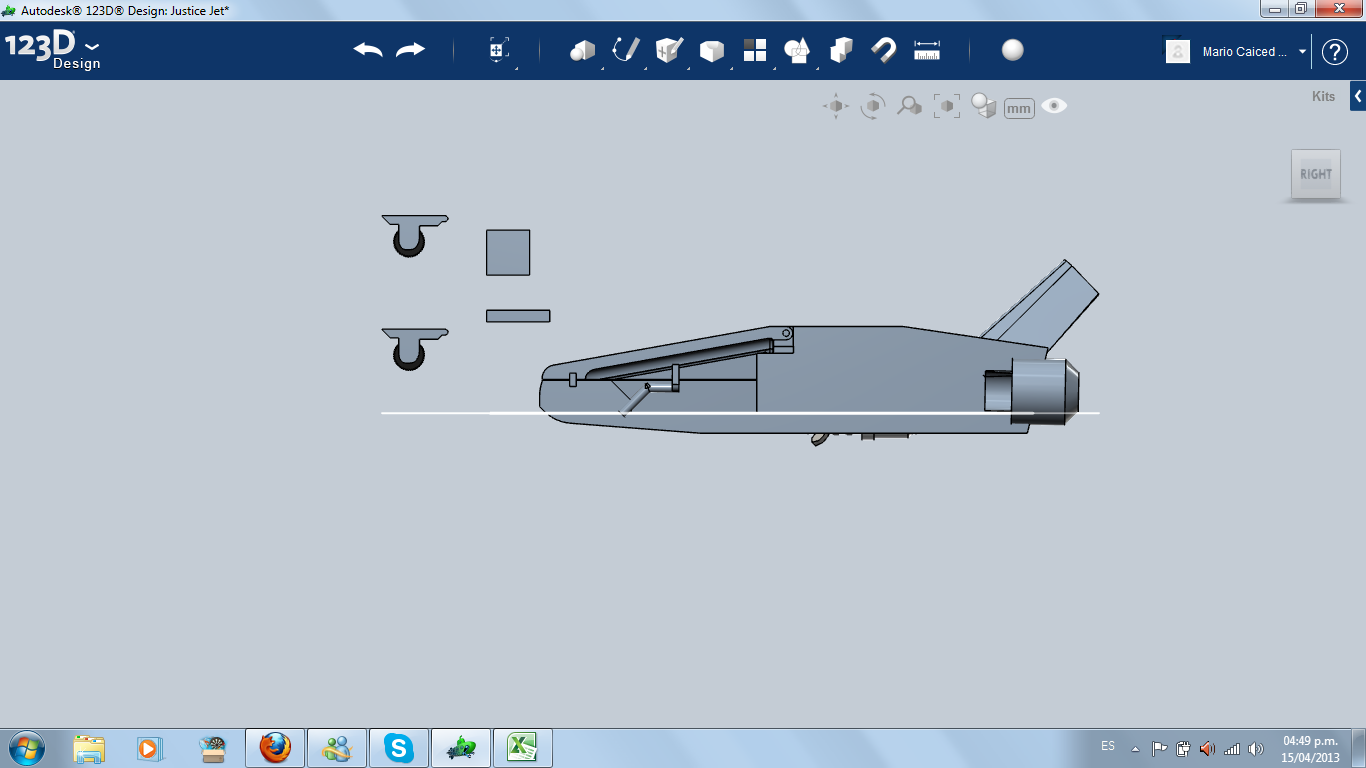This screenshot has height=768, width=1366.
Task: Switch to Firefox in the taskbar
Action: pos(275,748)
